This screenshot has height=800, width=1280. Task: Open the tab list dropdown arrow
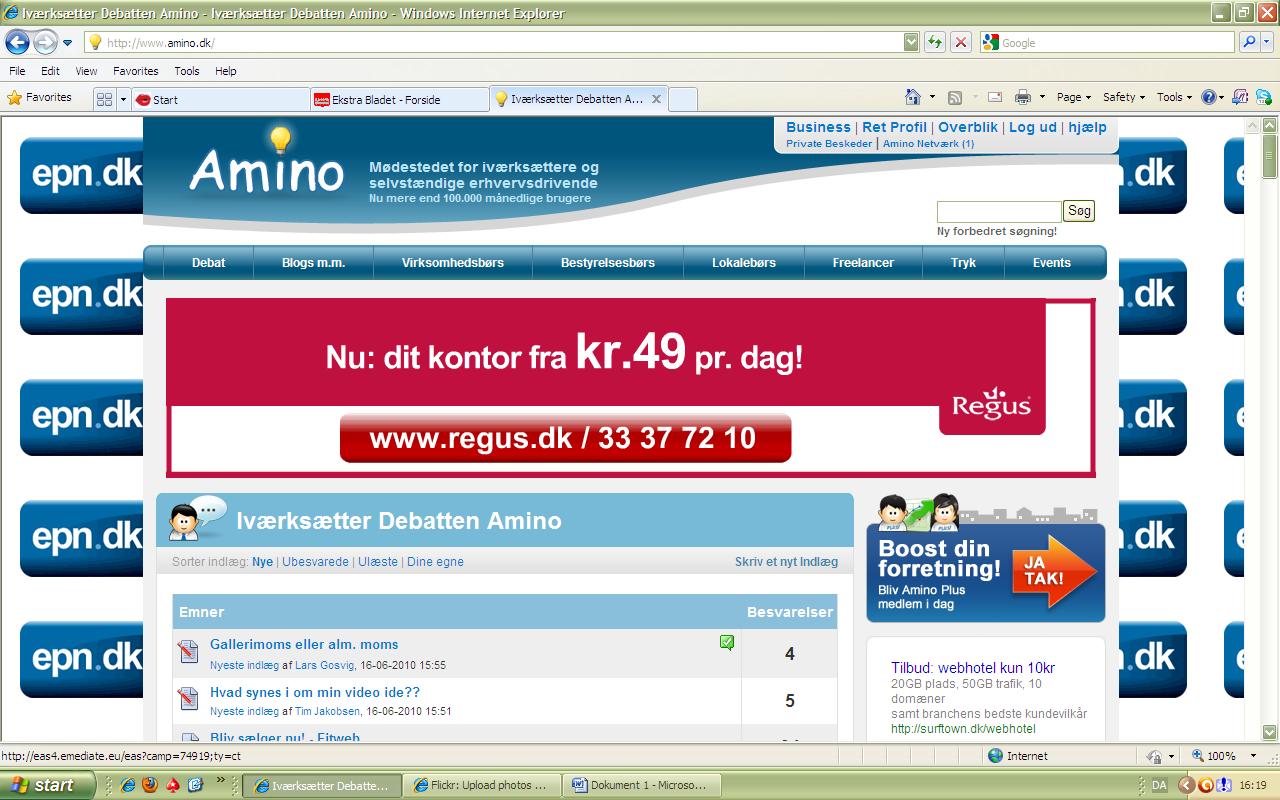pos(124,99)
